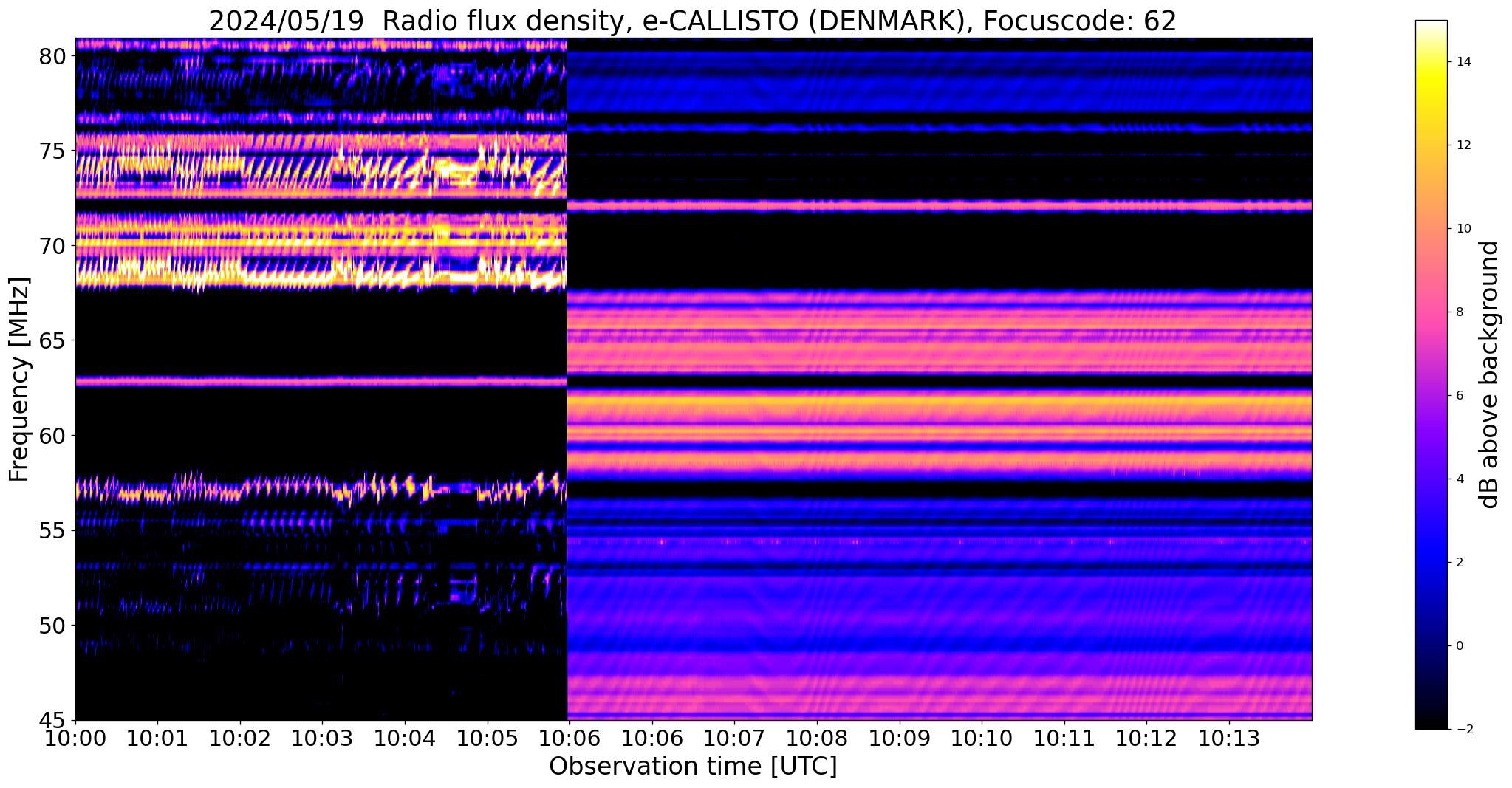Select the 60 tick on the frequency axis

coord(52,436)
